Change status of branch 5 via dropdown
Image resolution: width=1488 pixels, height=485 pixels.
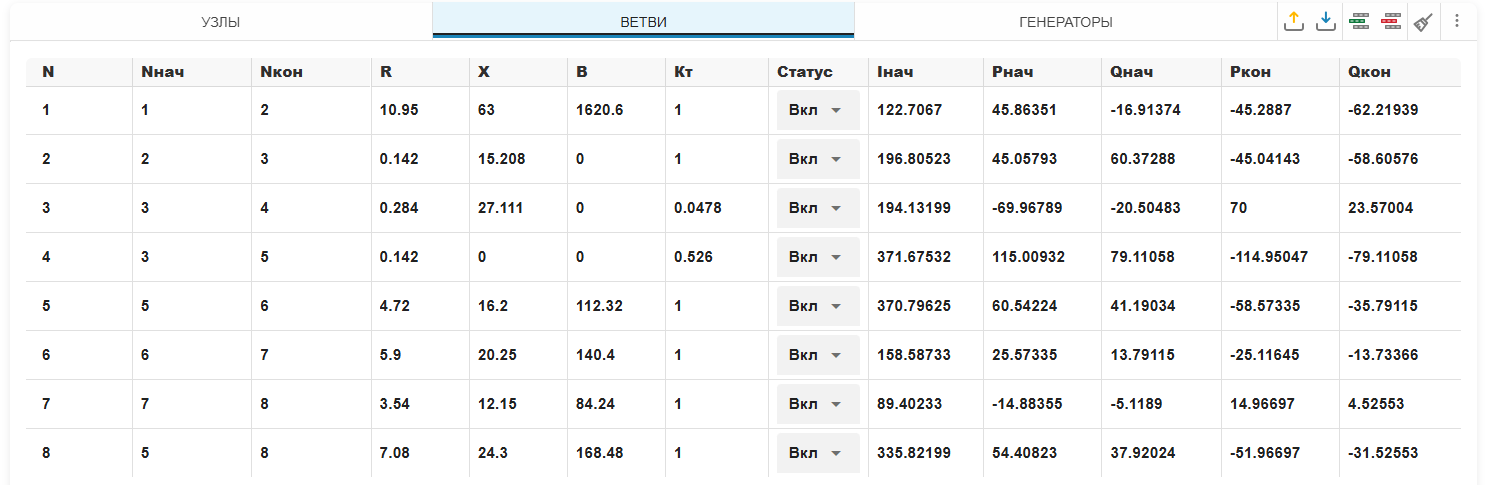818,306
